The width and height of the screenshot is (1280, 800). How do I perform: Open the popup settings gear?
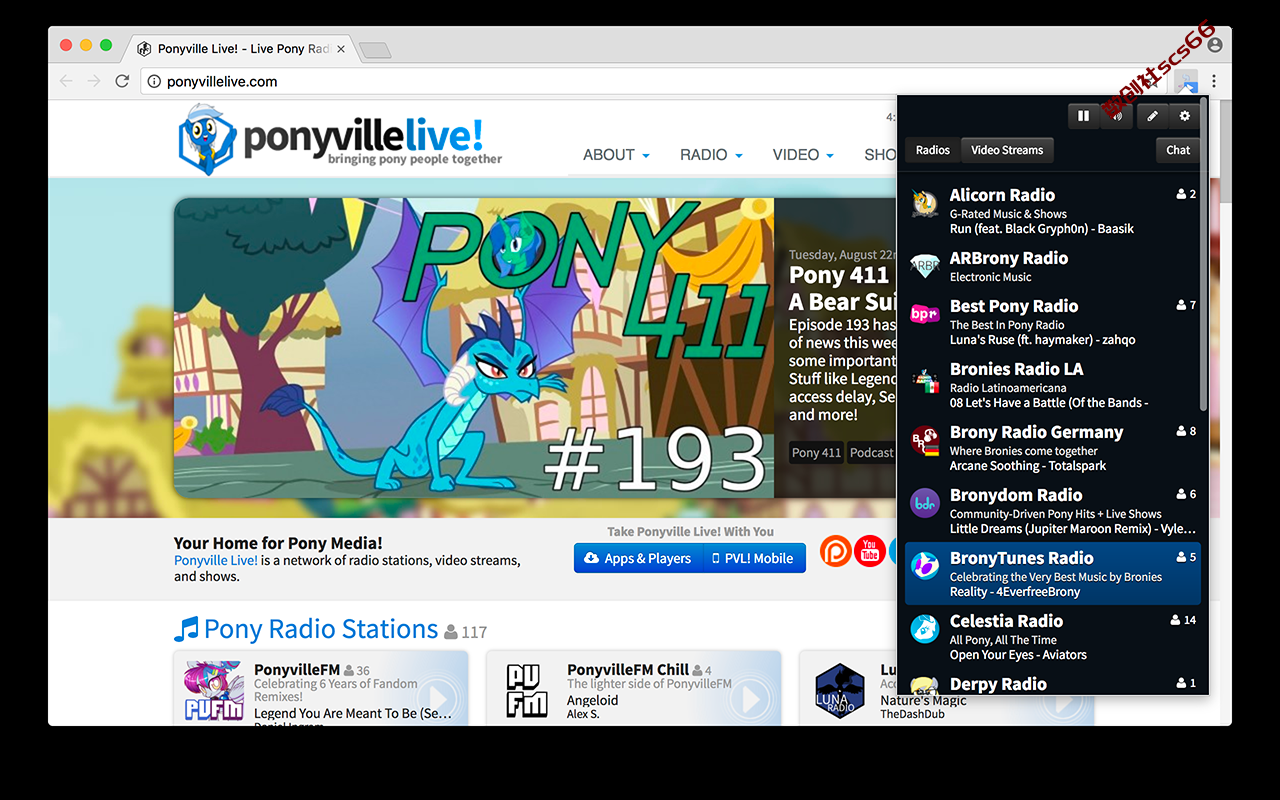click(x=1185, y=116)
